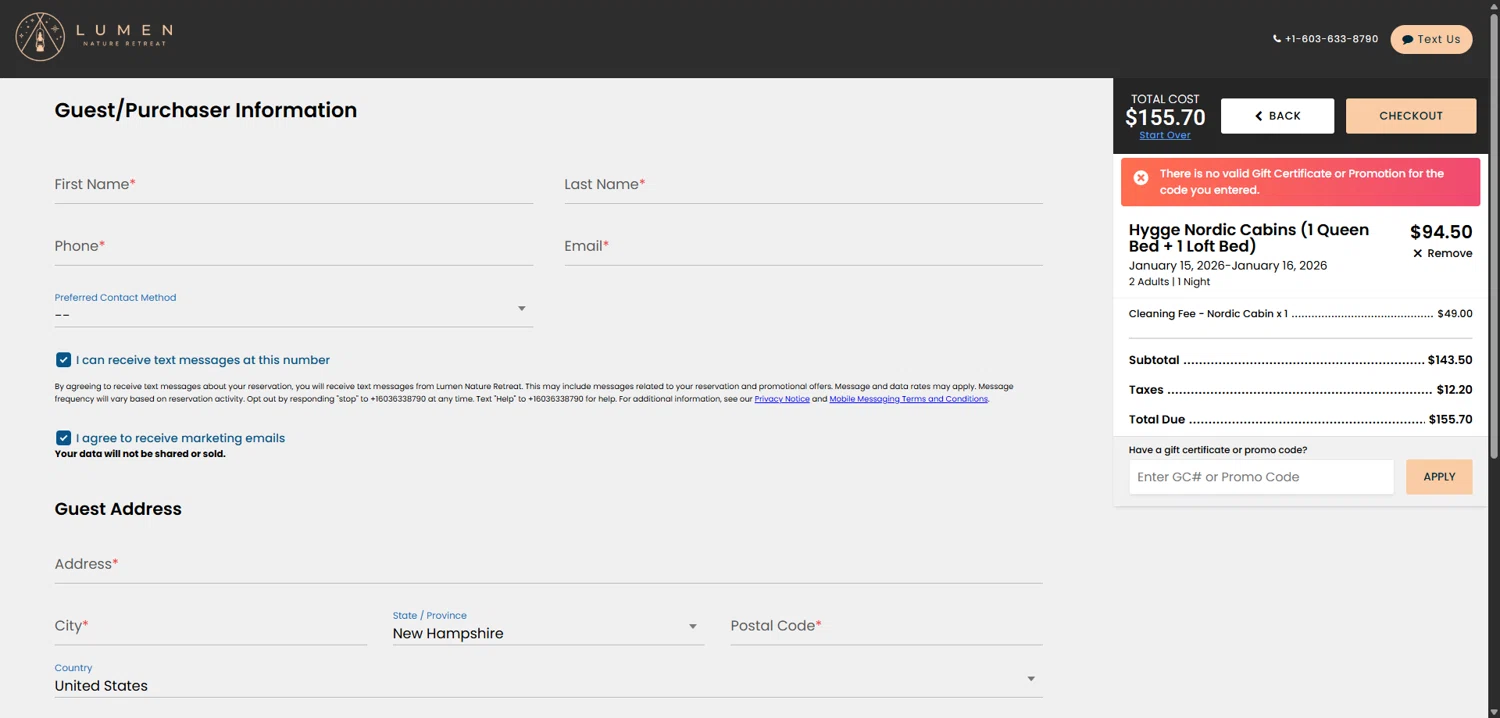Open the State / Province dropdown
The image size is (1500, 718).
548,626
